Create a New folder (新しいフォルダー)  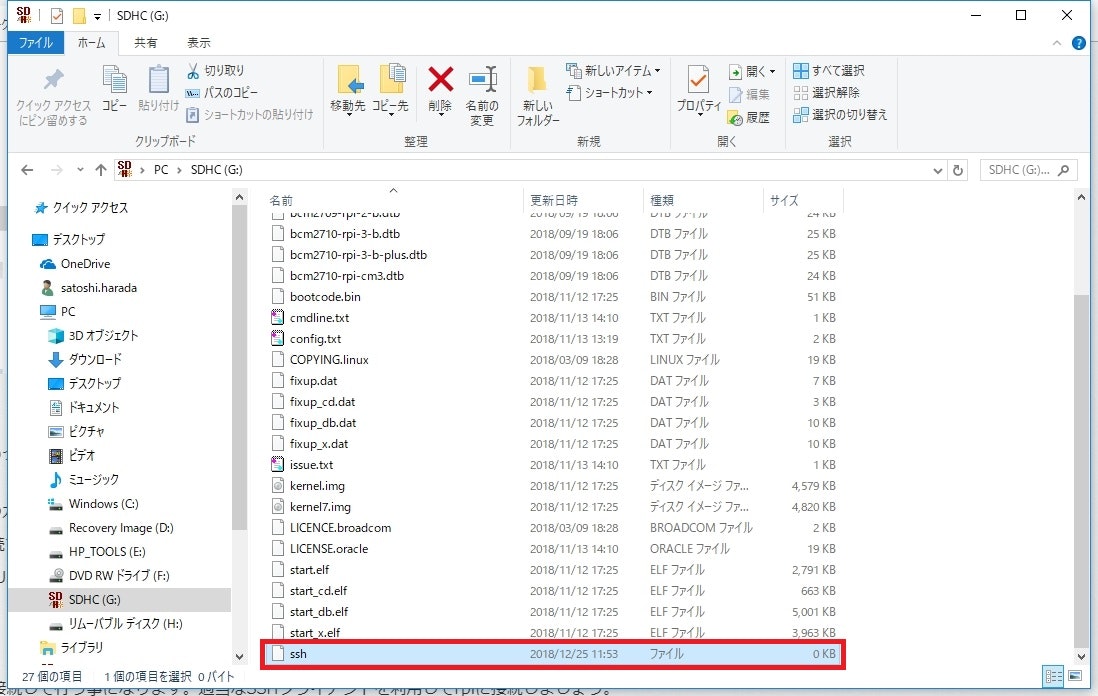point(538,95)
